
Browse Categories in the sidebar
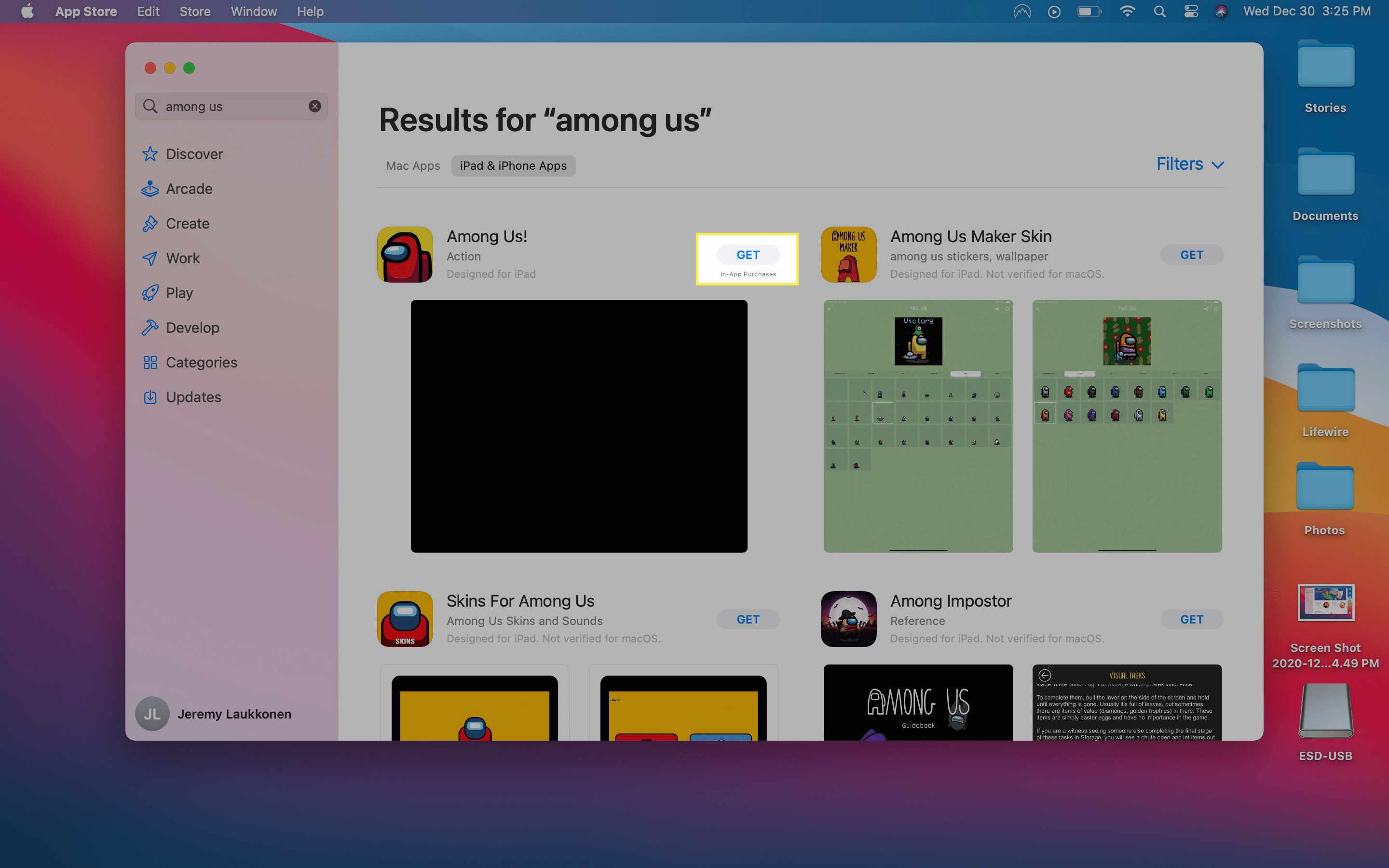click(190, 362)
